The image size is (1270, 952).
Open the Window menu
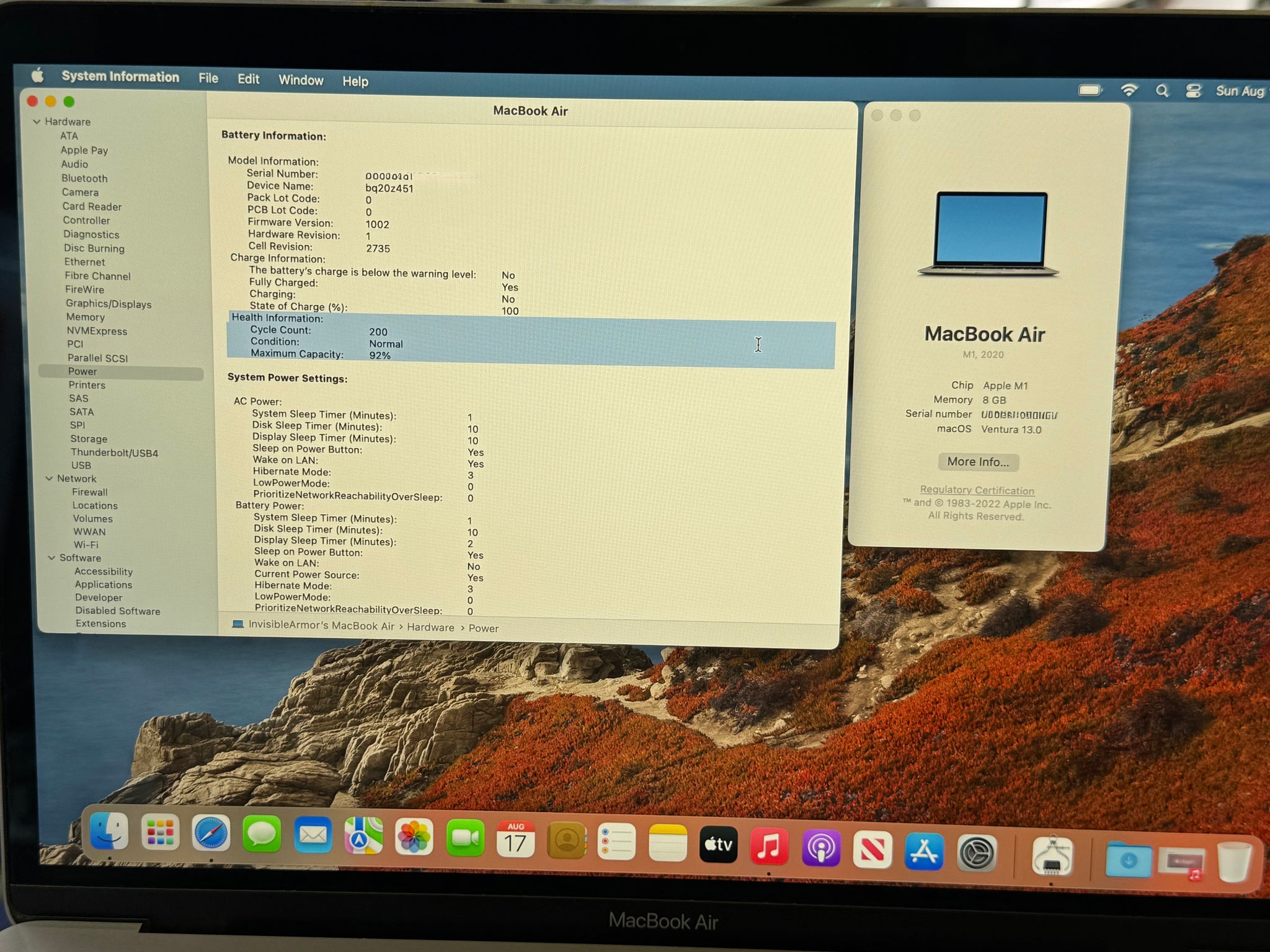[301, 80]
